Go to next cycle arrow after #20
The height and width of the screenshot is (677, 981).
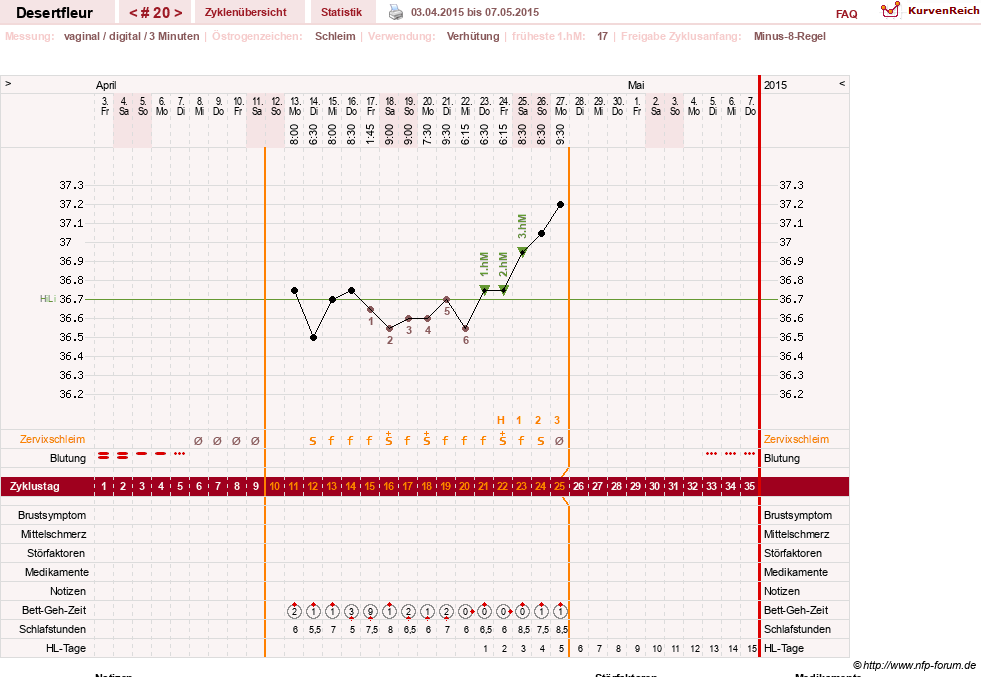(x=178, y=13)
